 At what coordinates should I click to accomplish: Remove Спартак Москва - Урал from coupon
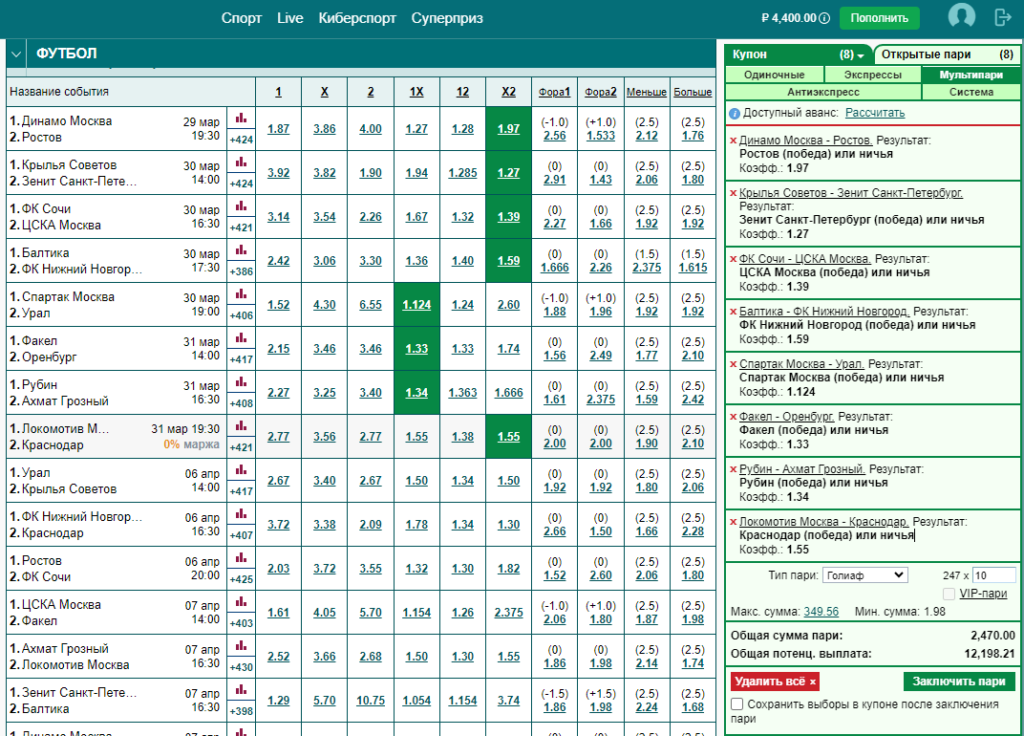[x=733, y=364]
